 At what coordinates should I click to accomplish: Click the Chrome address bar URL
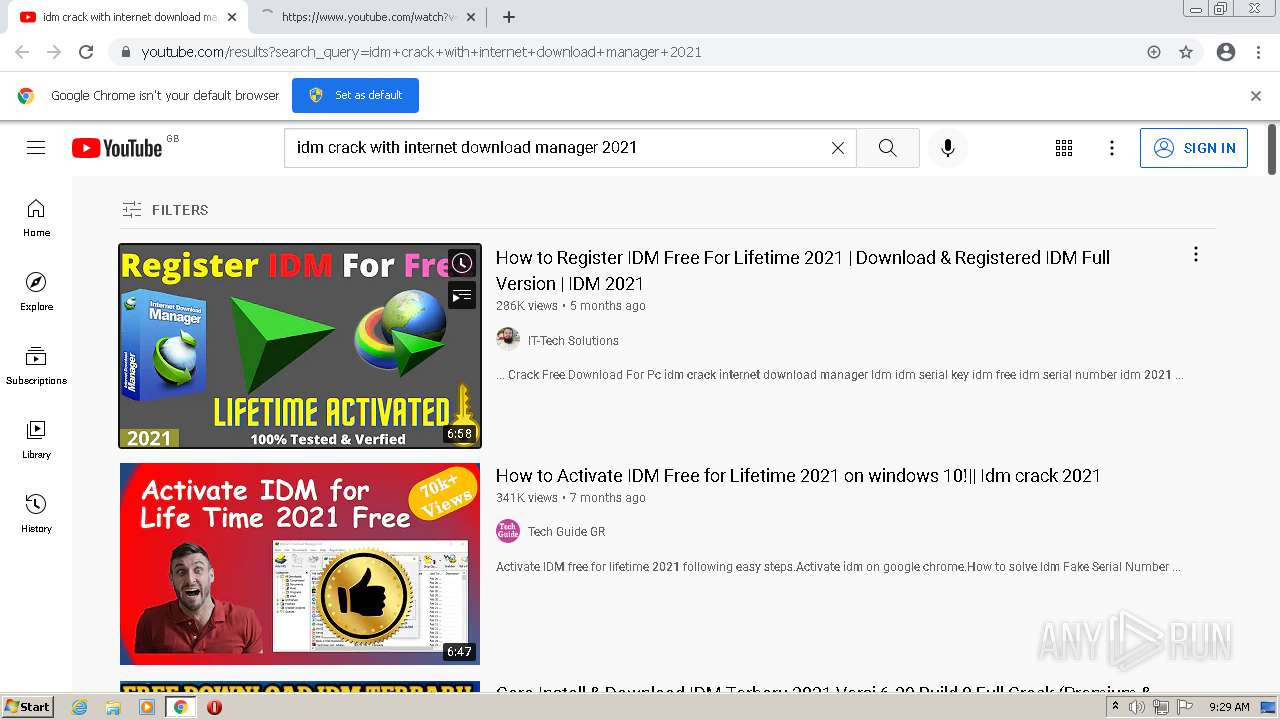pyautogui.click(x=421, y=52)
